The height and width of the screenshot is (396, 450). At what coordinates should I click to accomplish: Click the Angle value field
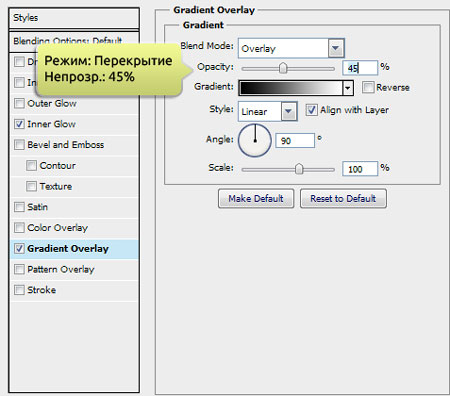point(295,141)
